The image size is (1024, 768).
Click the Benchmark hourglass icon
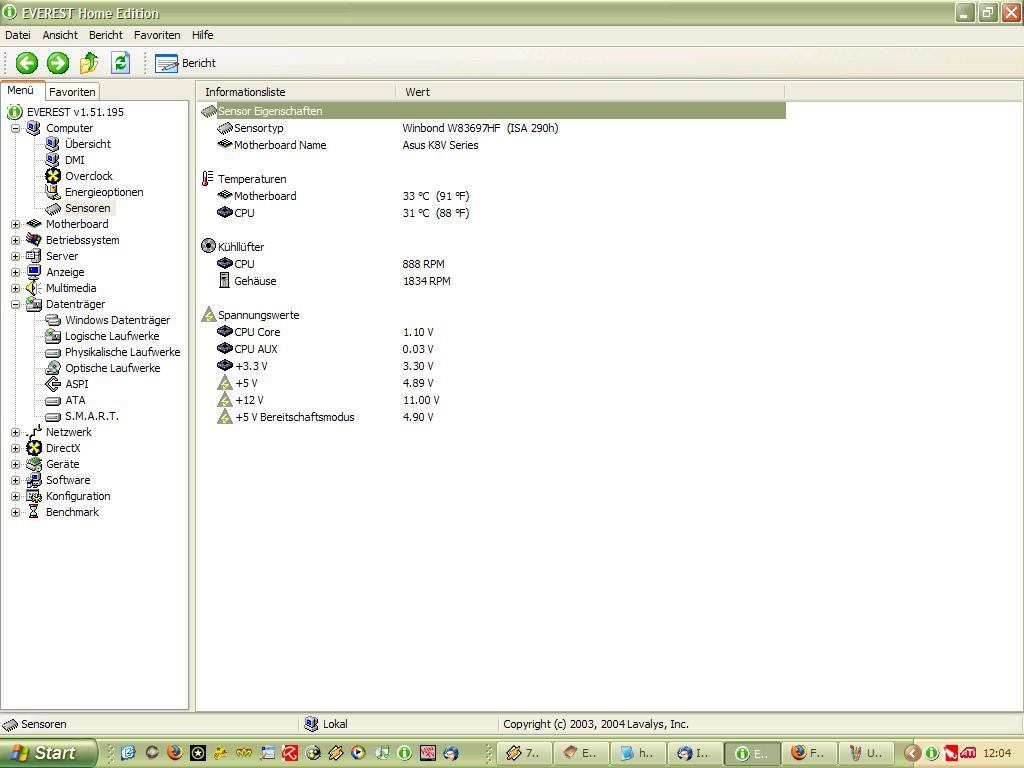(34, 512)
